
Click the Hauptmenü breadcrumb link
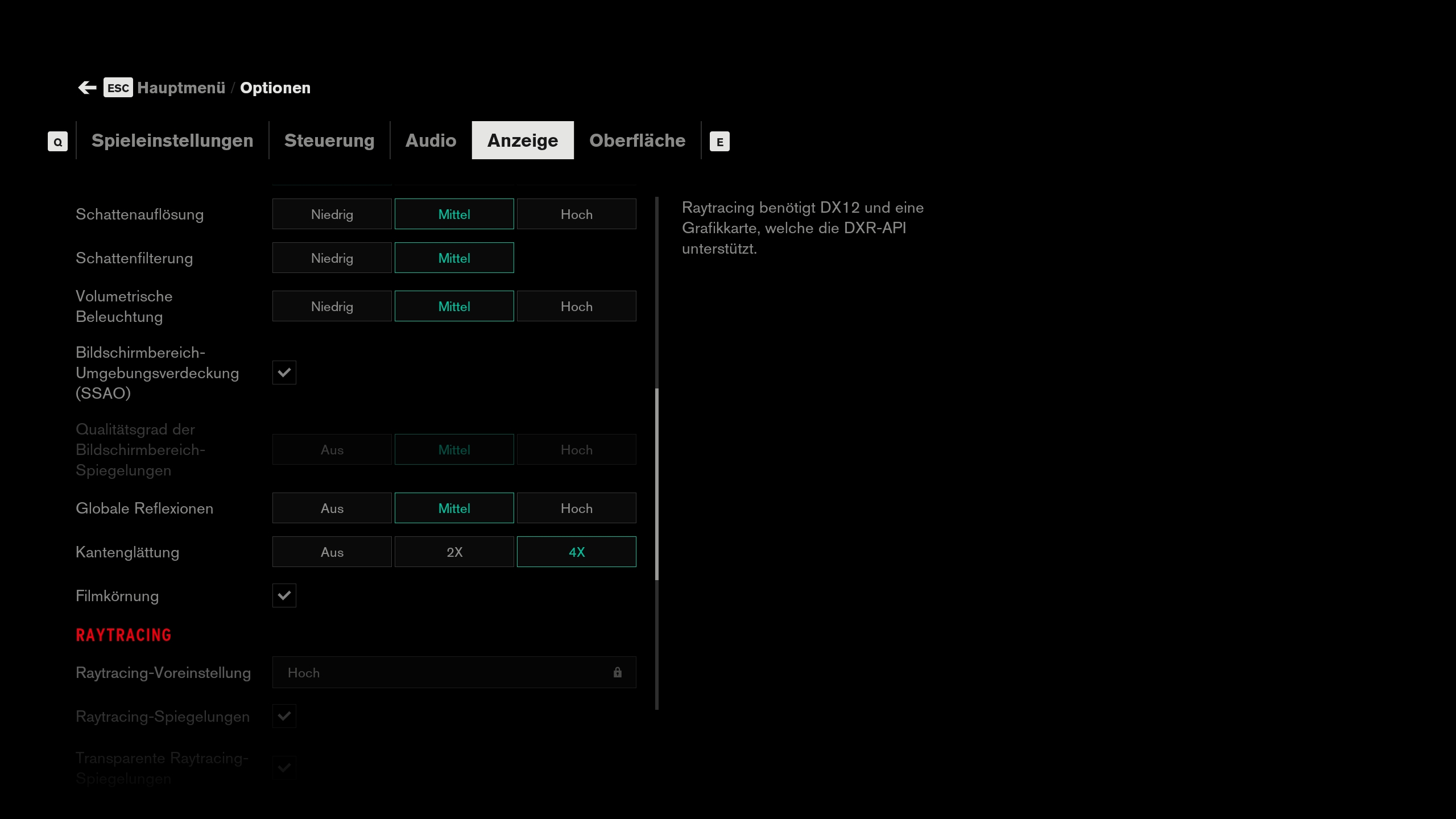coord(181,88)
